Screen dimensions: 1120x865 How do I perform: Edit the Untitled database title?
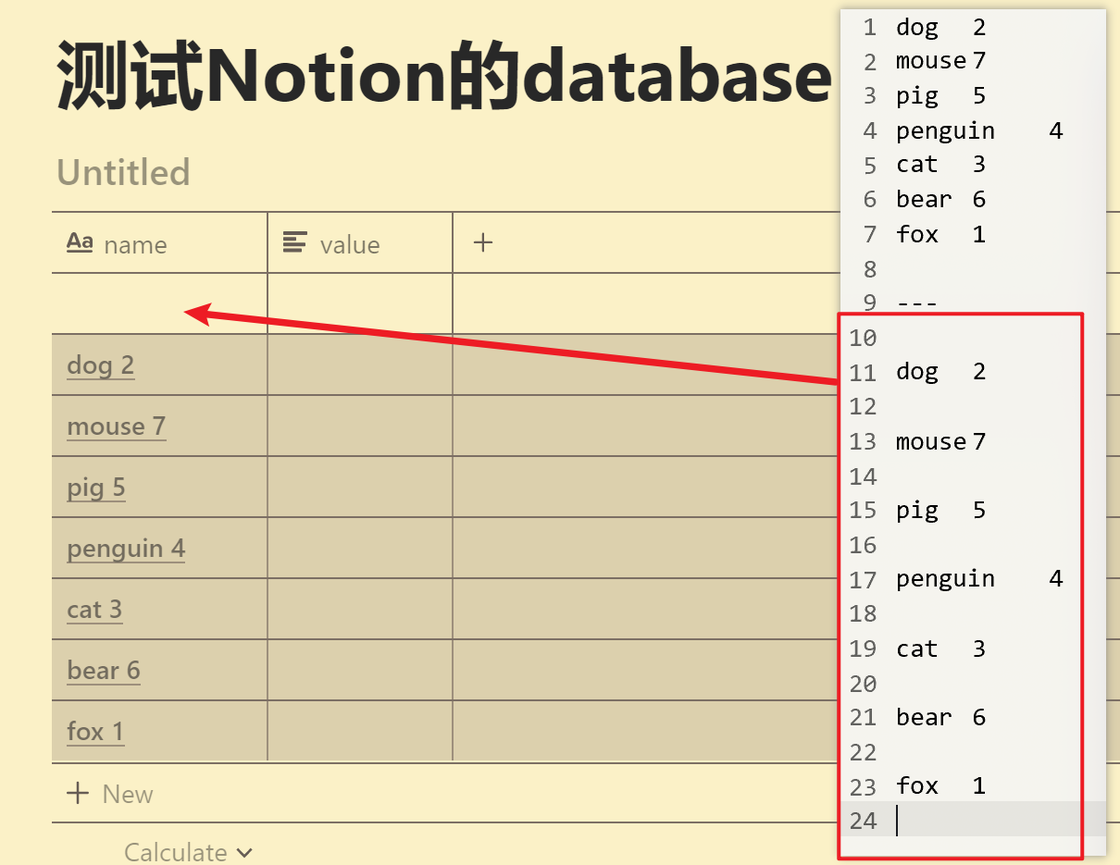point(124,172)
